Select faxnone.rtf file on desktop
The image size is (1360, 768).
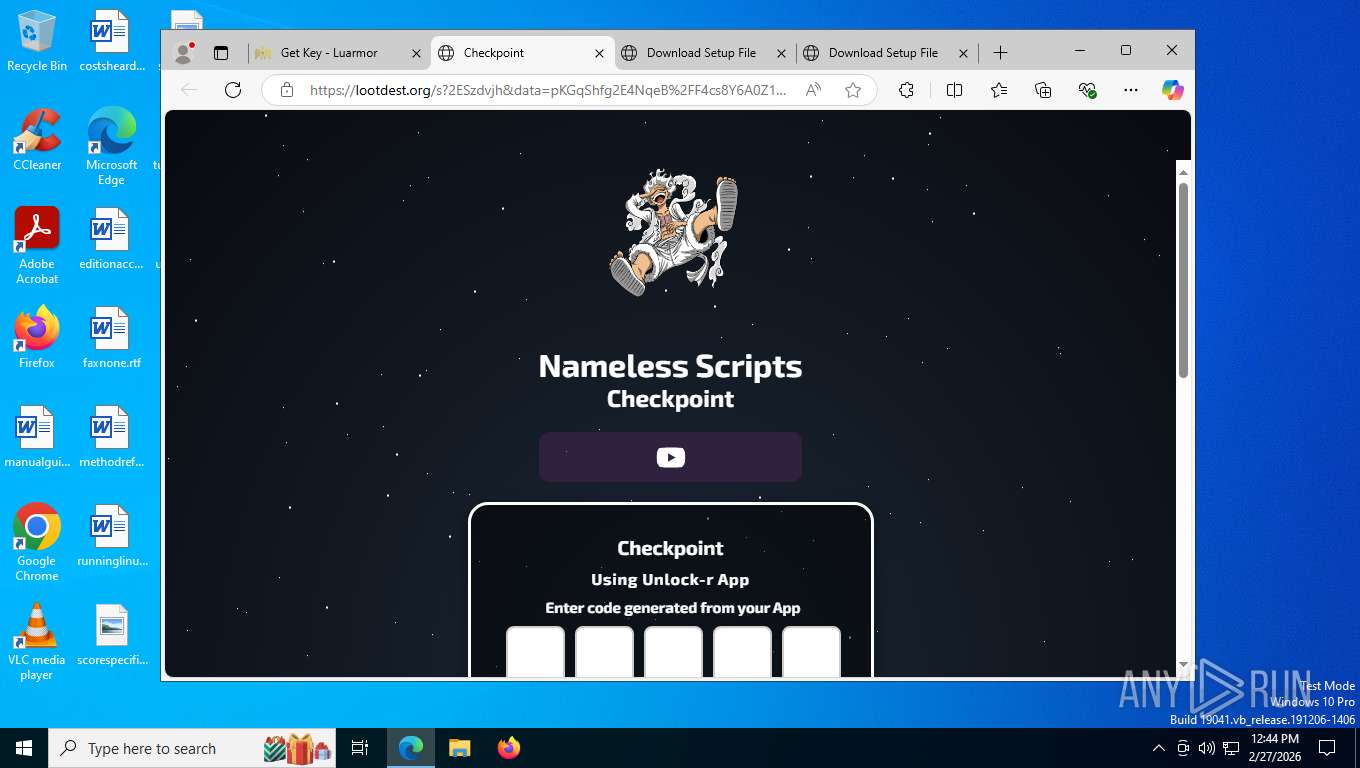(111, 338)
